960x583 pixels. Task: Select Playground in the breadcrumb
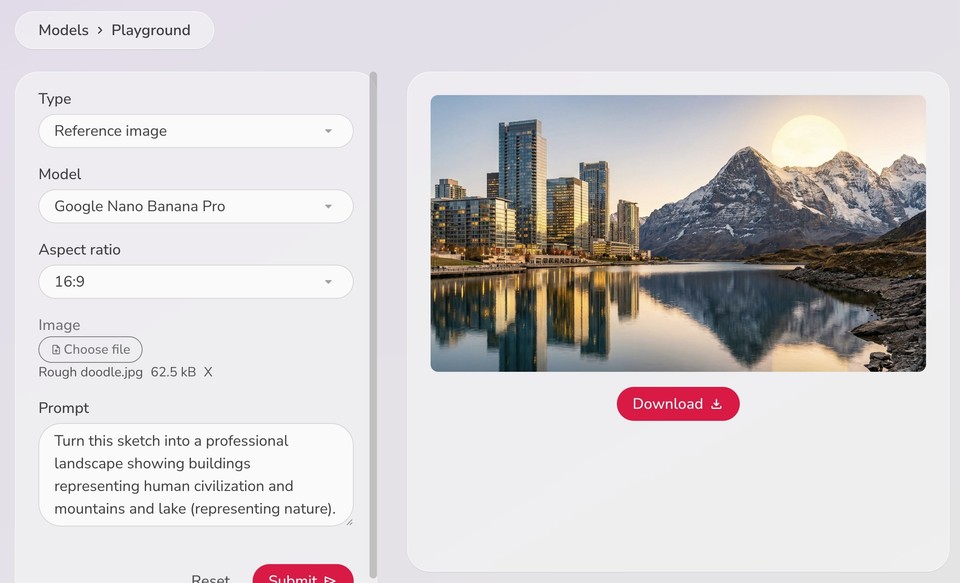pos(151,30)
